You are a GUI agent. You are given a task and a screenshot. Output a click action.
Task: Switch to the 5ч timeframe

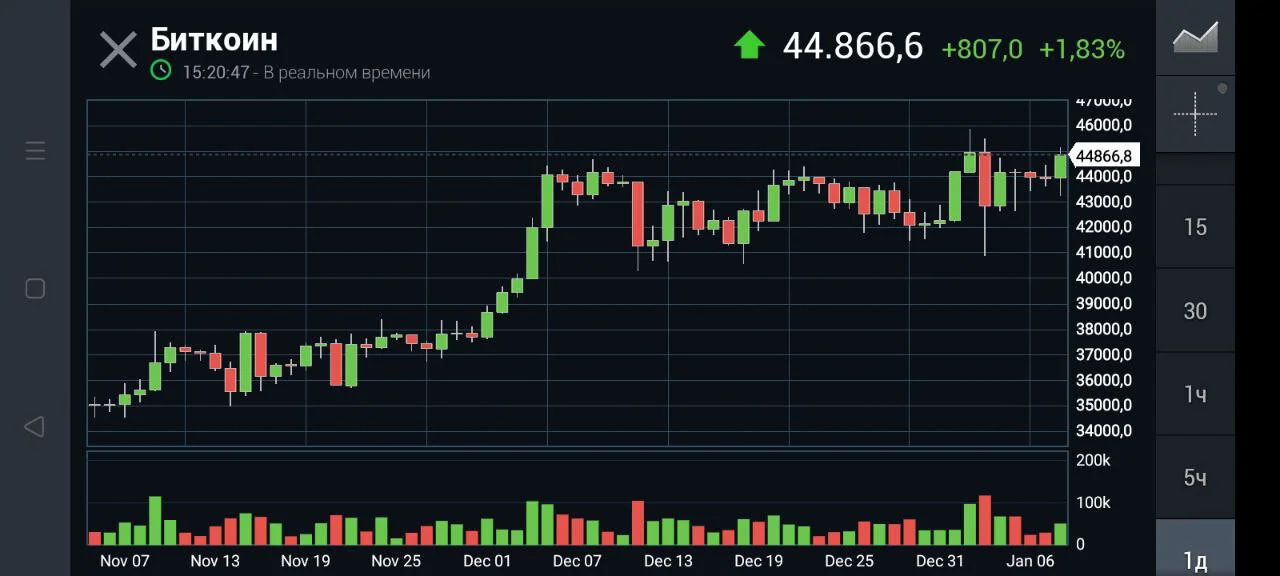[1195, 478]
